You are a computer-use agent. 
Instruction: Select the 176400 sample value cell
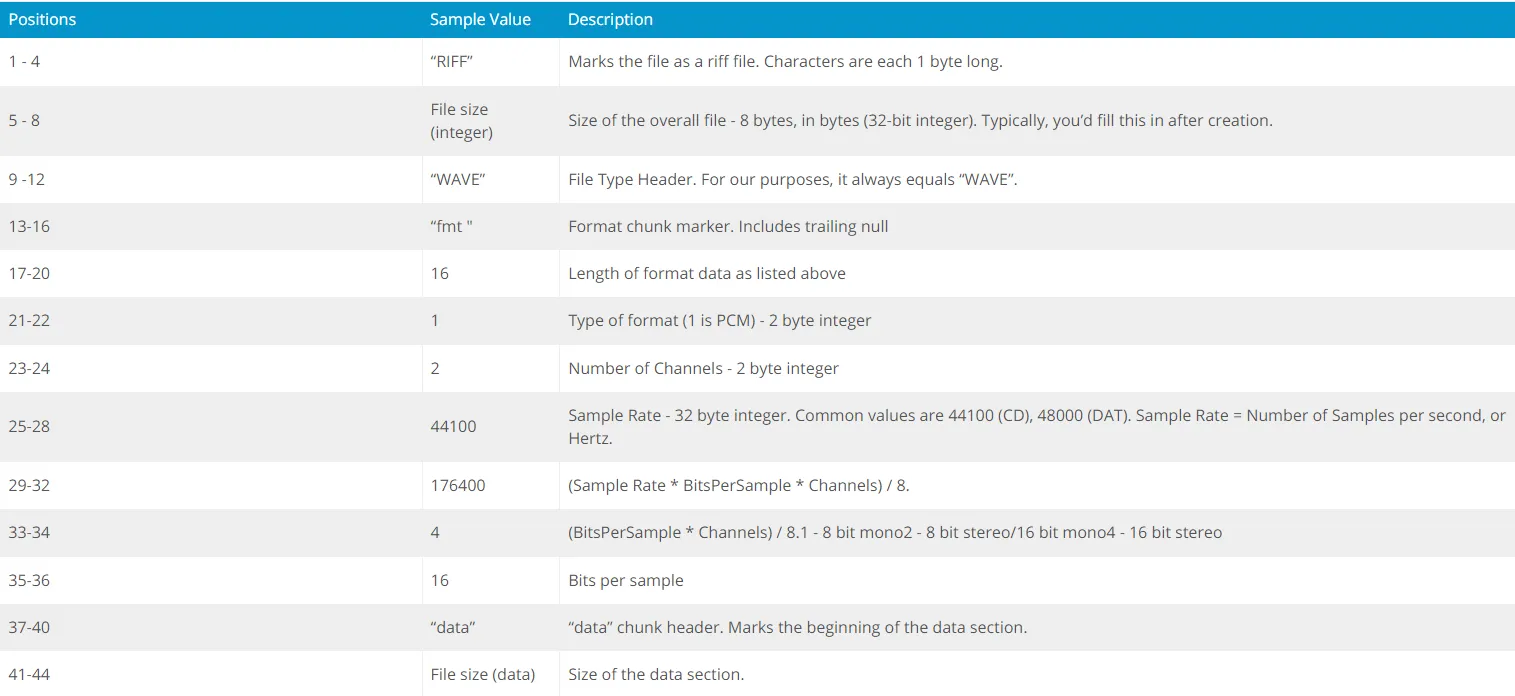458,485
